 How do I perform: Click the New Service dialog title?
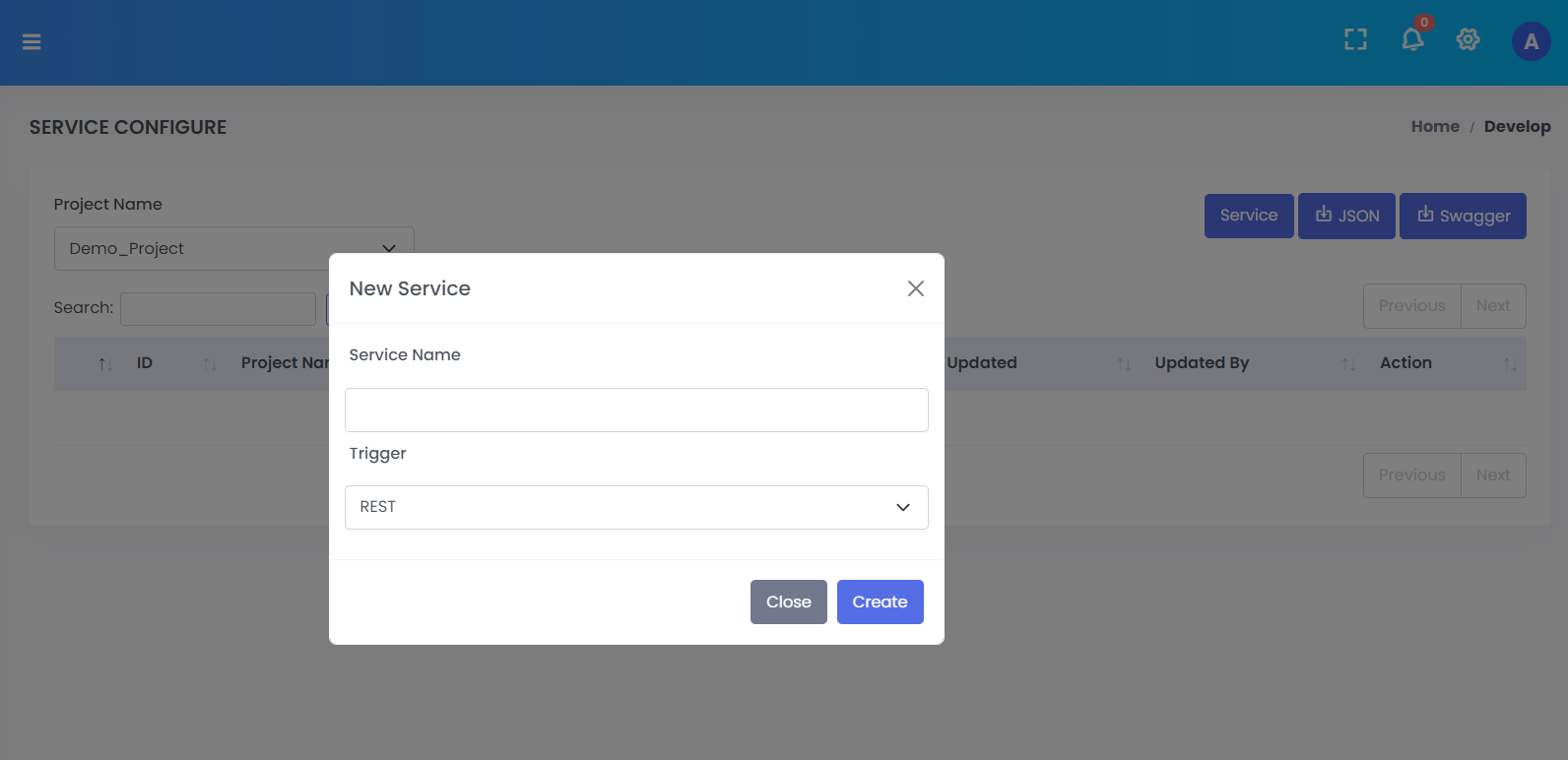(x=410, y=288)
